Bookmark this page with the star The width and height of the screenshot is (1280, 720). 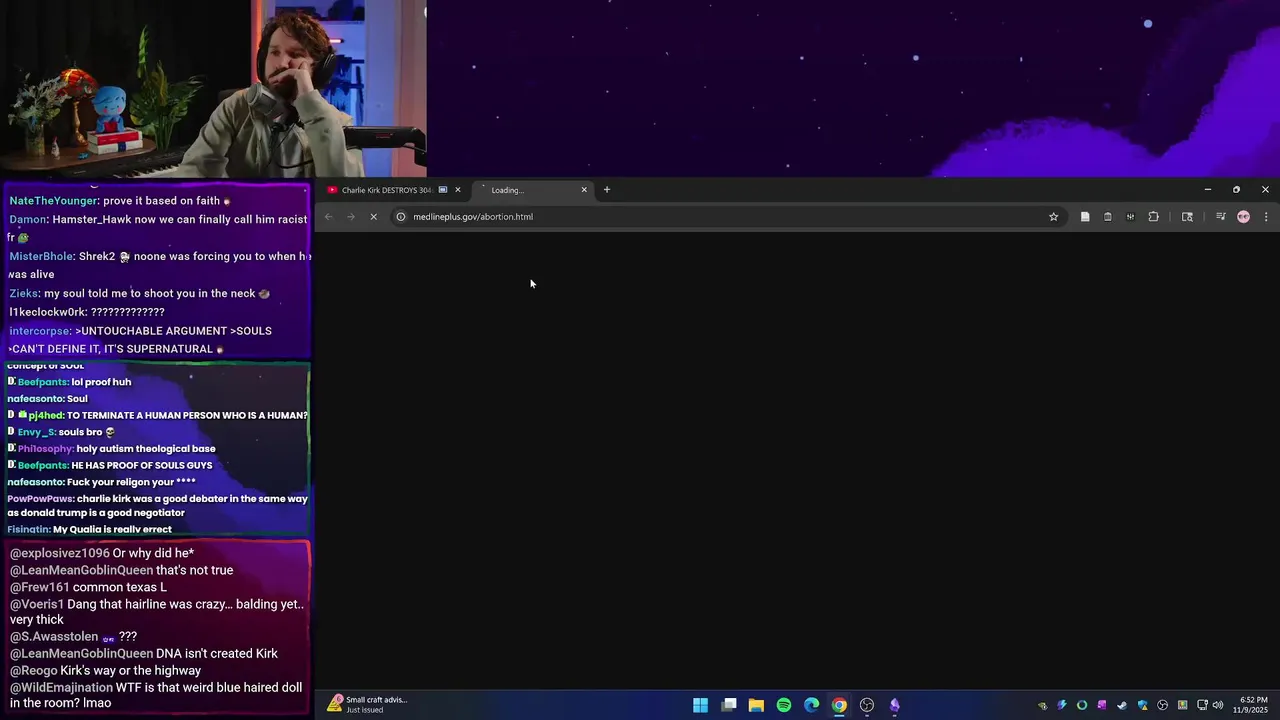[x=1053, y=217]
